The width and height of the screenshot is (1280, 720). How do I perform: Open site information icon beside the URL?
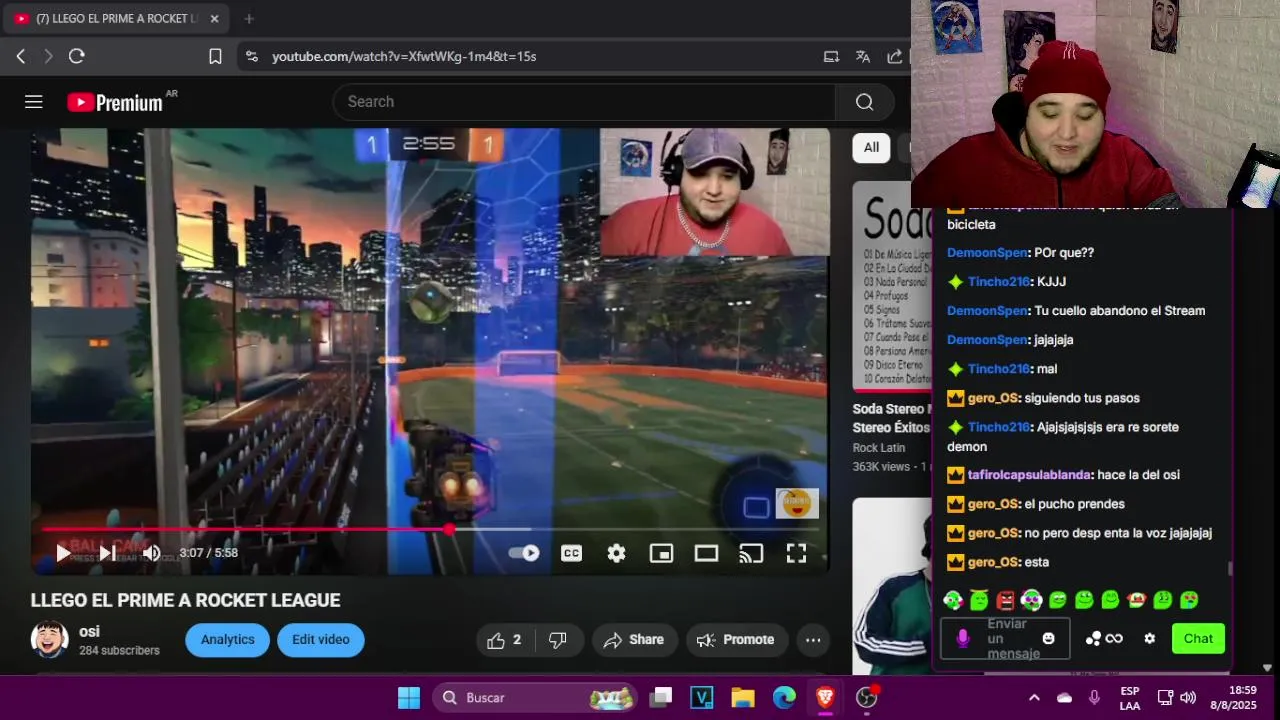251,57
